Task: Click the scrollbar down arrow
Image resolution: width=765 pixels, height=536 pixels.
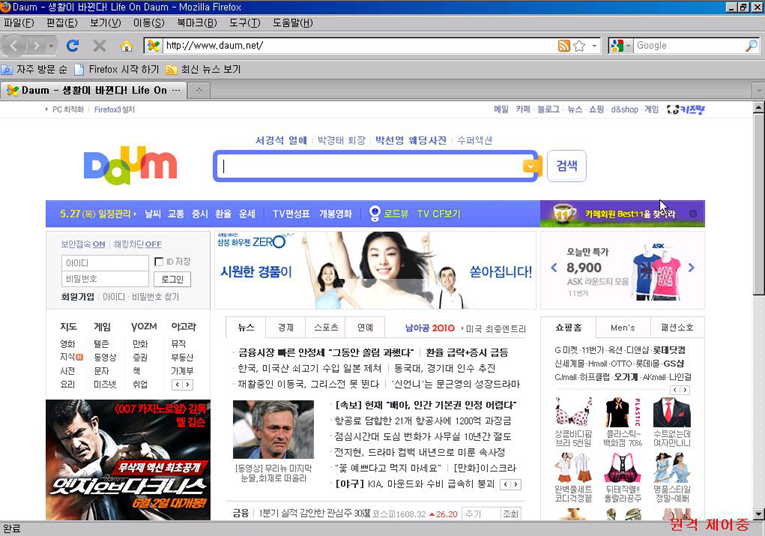Action: (x=759, y=514)
